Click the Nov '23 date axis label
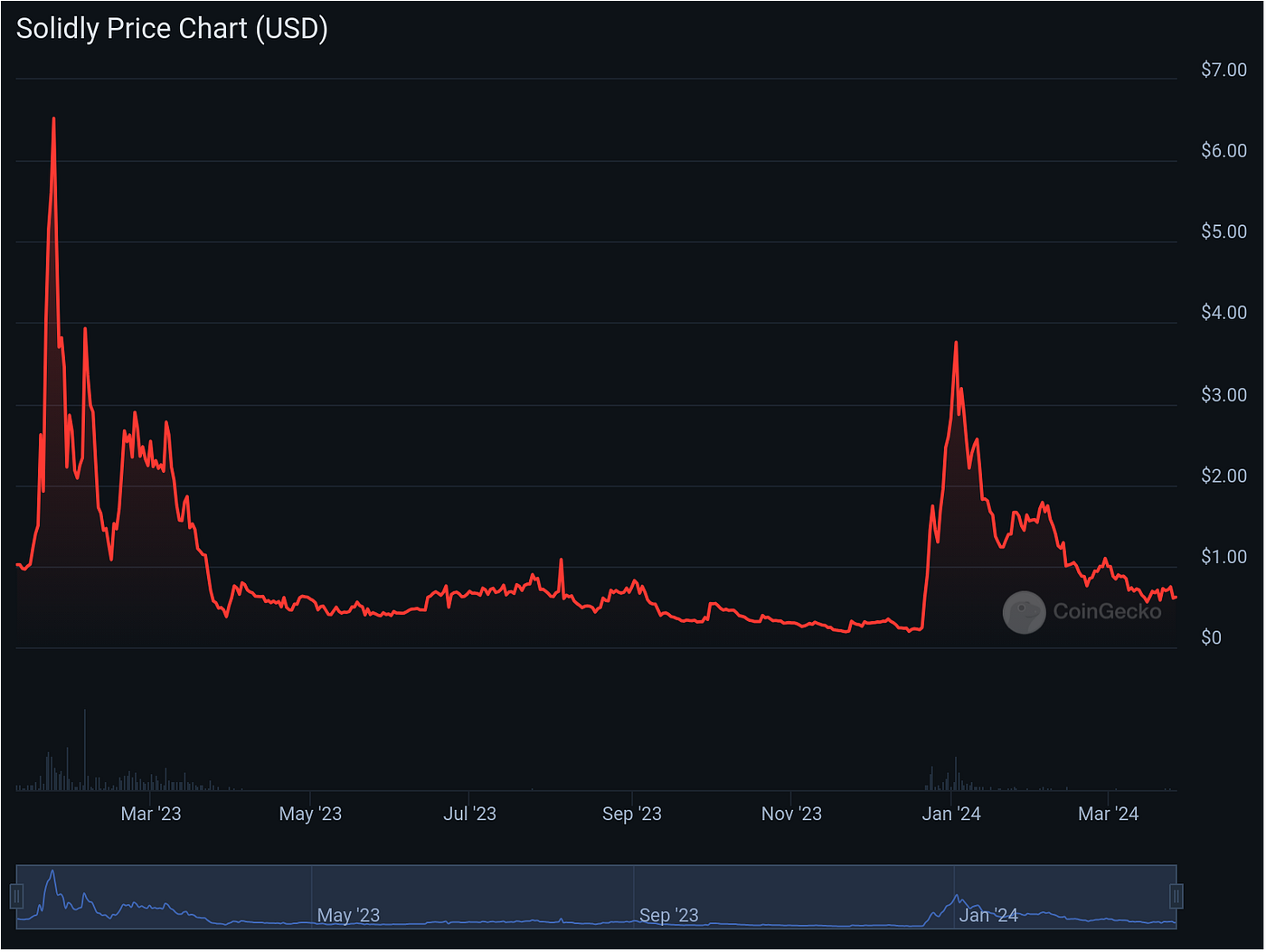This screenshot has width=1266, height=952. [x=791, y=814]
